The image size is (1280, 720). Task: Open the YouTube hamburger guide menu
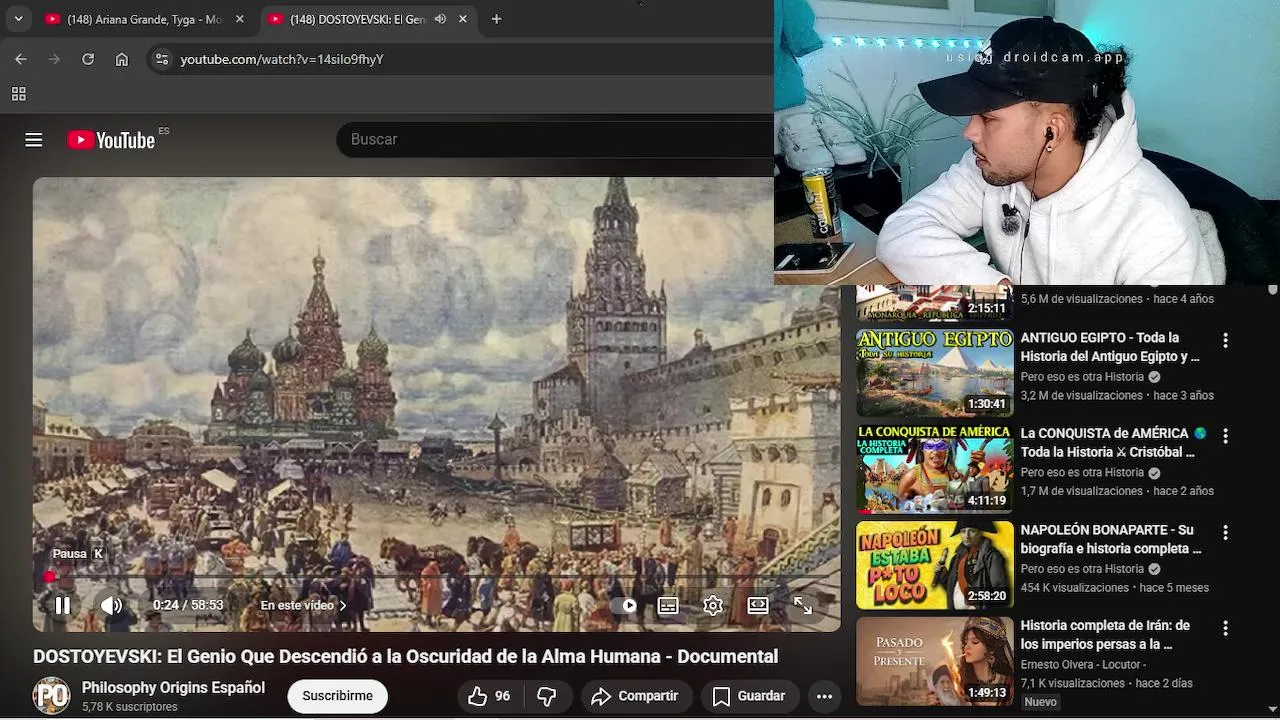34,140
